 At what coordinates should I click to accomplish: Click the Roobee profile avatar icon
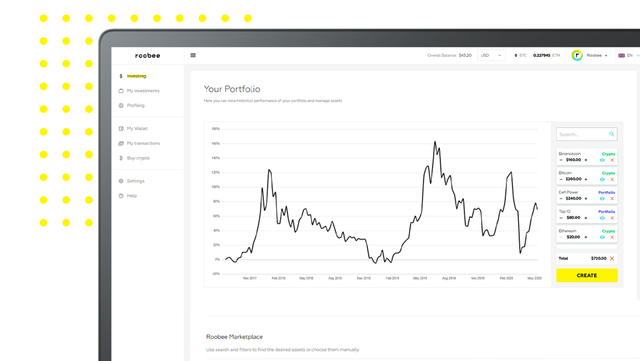(577, 55)
